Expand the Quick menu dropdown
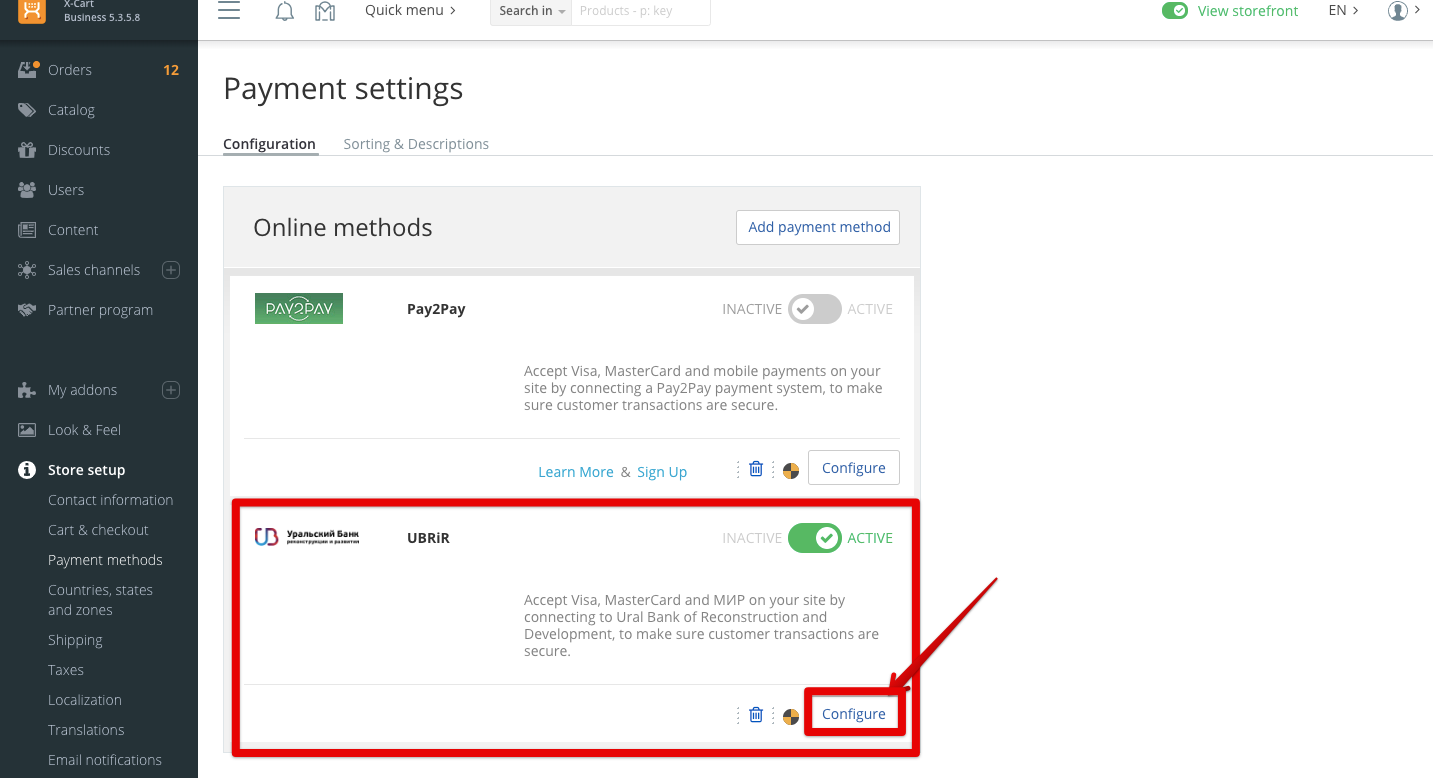Screen dimensions: 1433x778 point(410,10)
